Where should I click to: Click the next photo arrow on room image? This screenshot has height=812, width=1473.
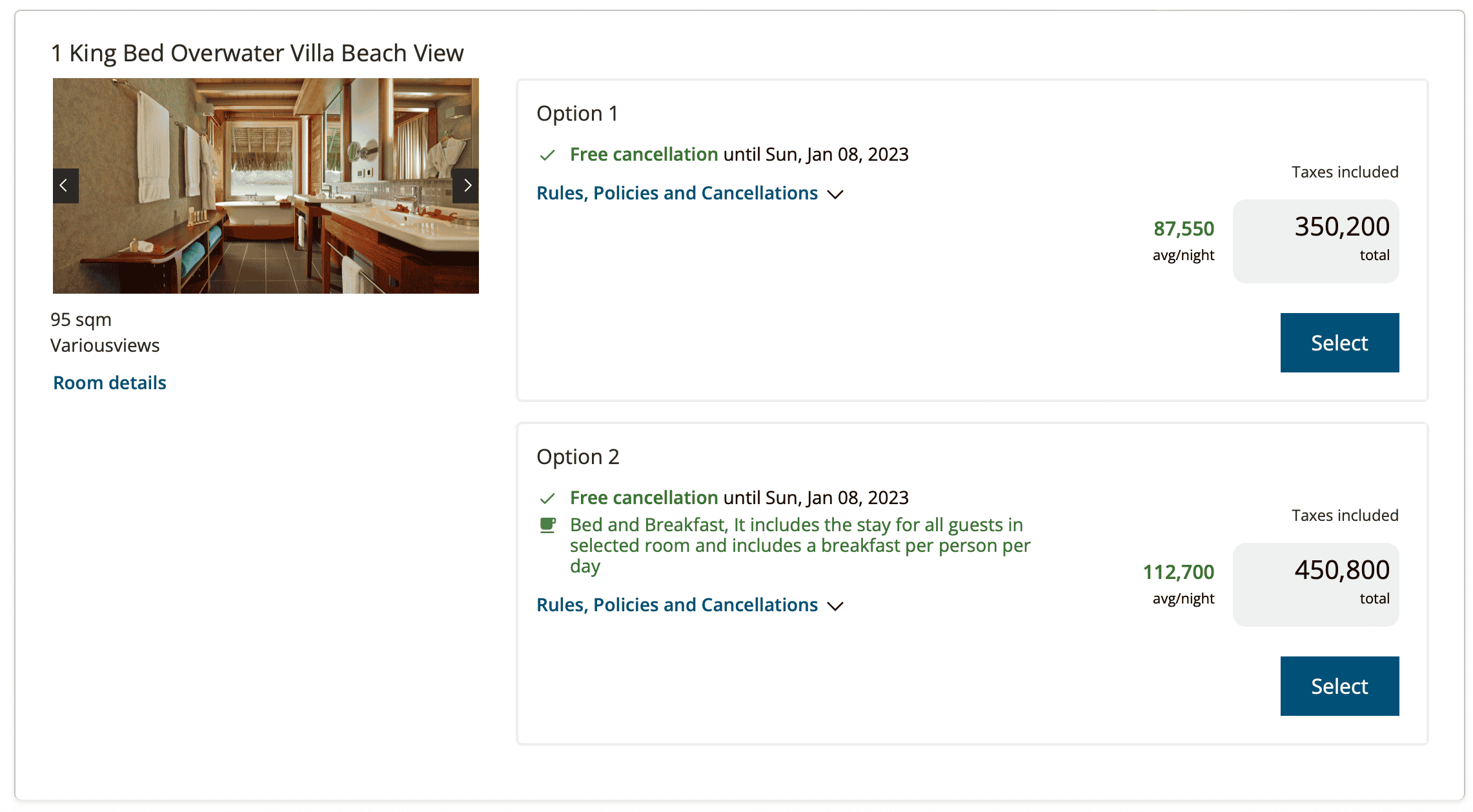coord(466,186)
